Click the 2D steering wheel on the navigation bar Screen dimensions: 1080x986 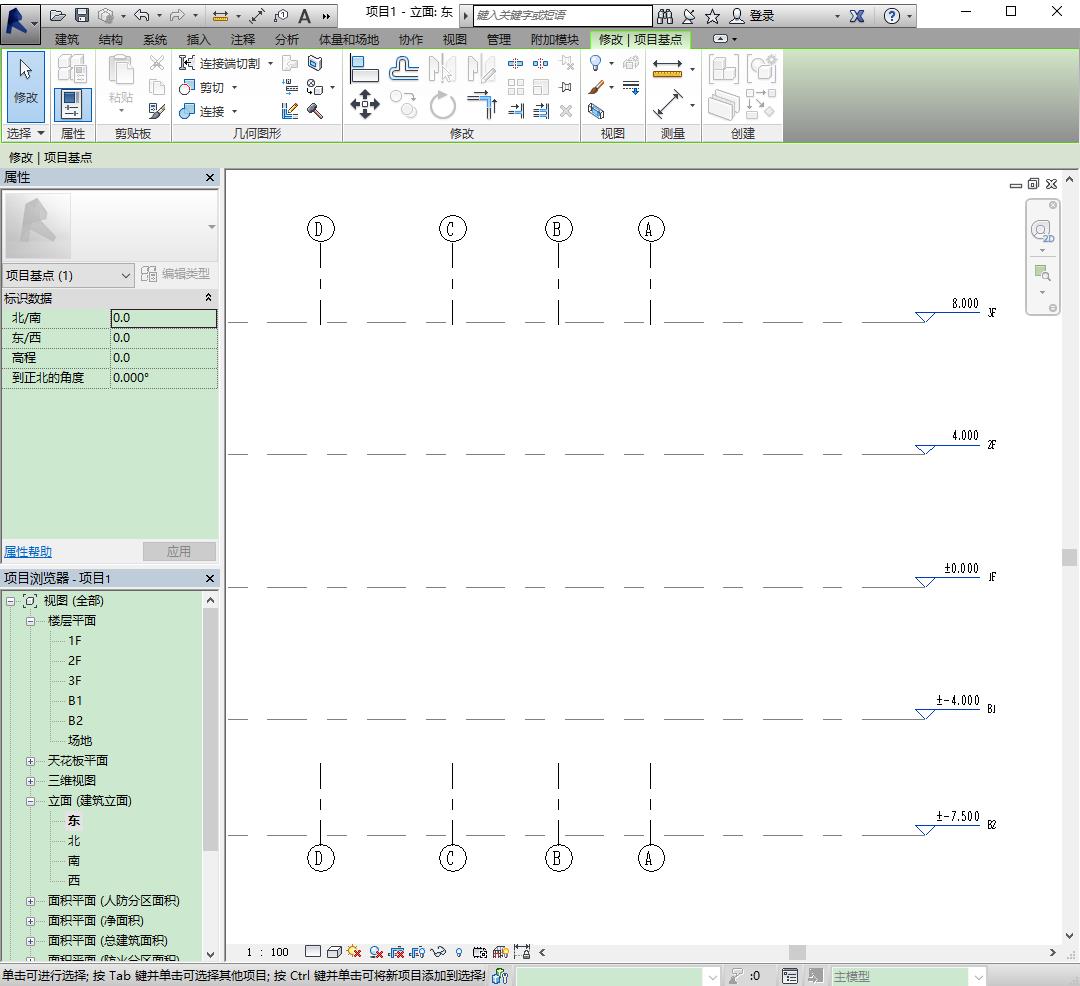(1041, 231)
